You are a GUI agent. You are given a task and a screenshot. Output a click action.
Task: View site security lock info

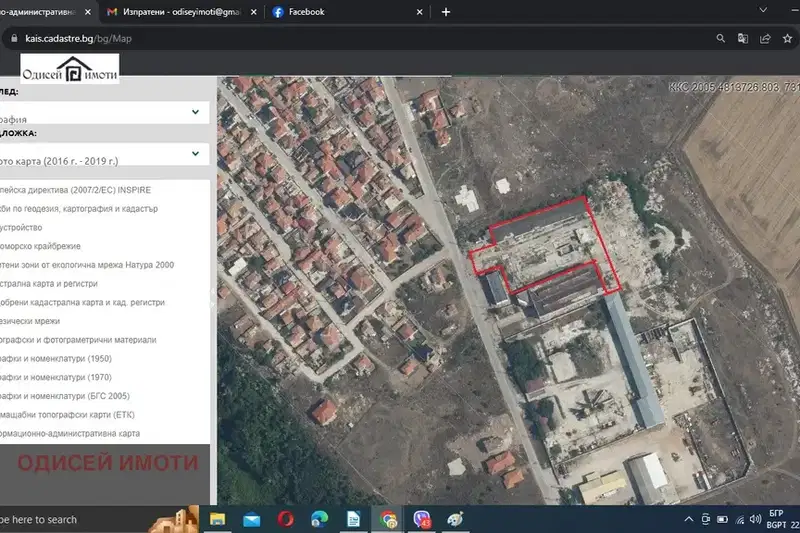point(14,38)
